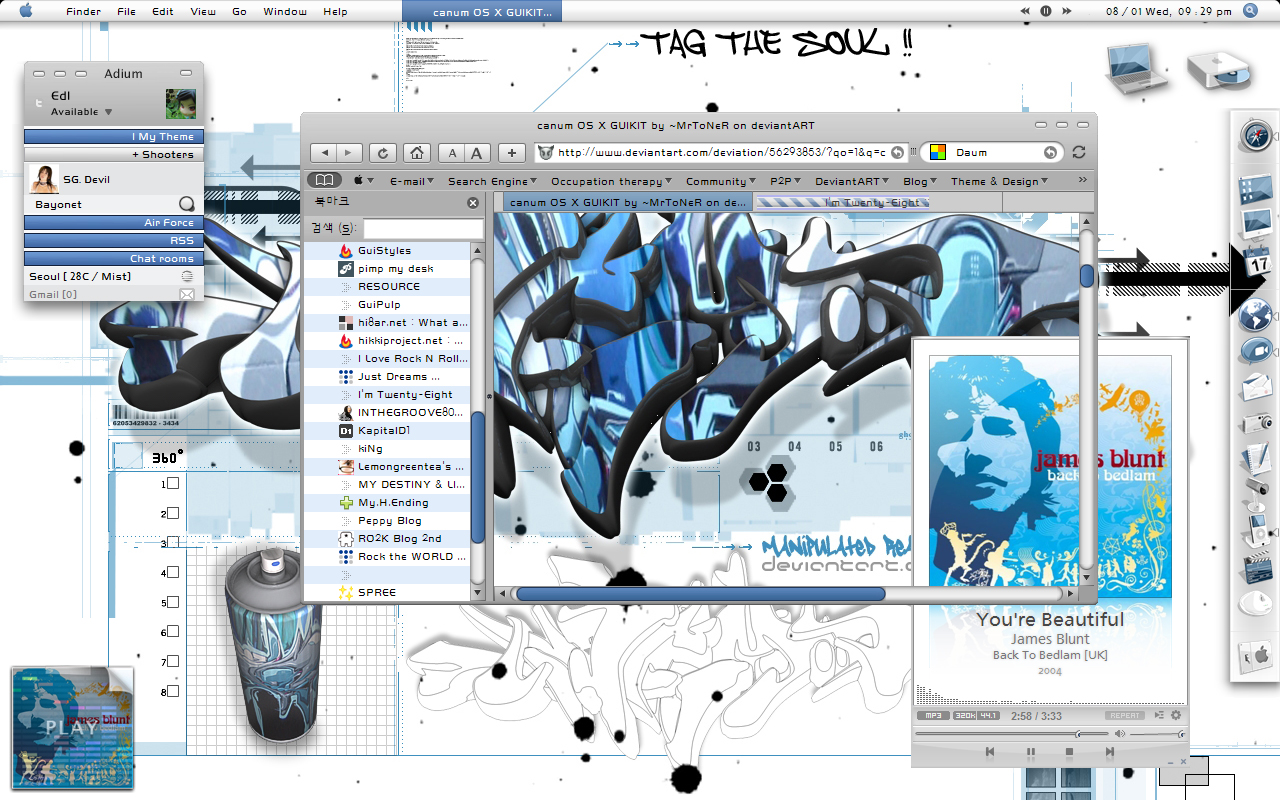Collapse the Shooters group in Adium
Image resolution: width=1280 pixels, height=800 pixels.
tap(114, 154)
